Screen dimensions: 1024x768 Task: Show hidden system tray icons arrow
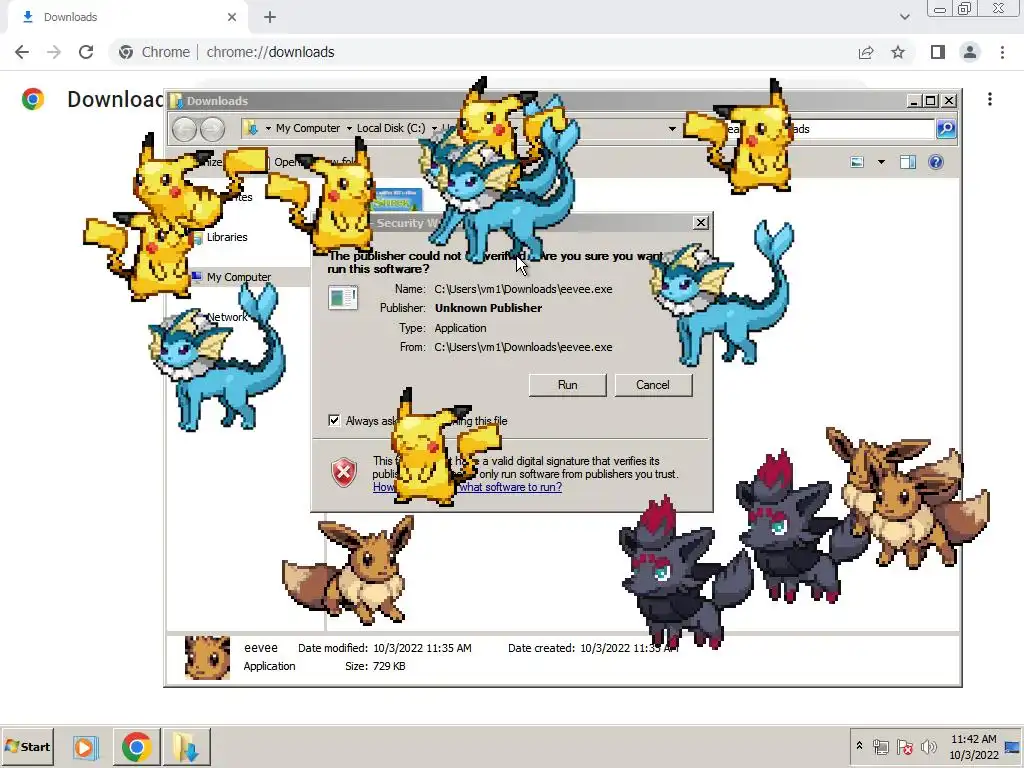859,746
